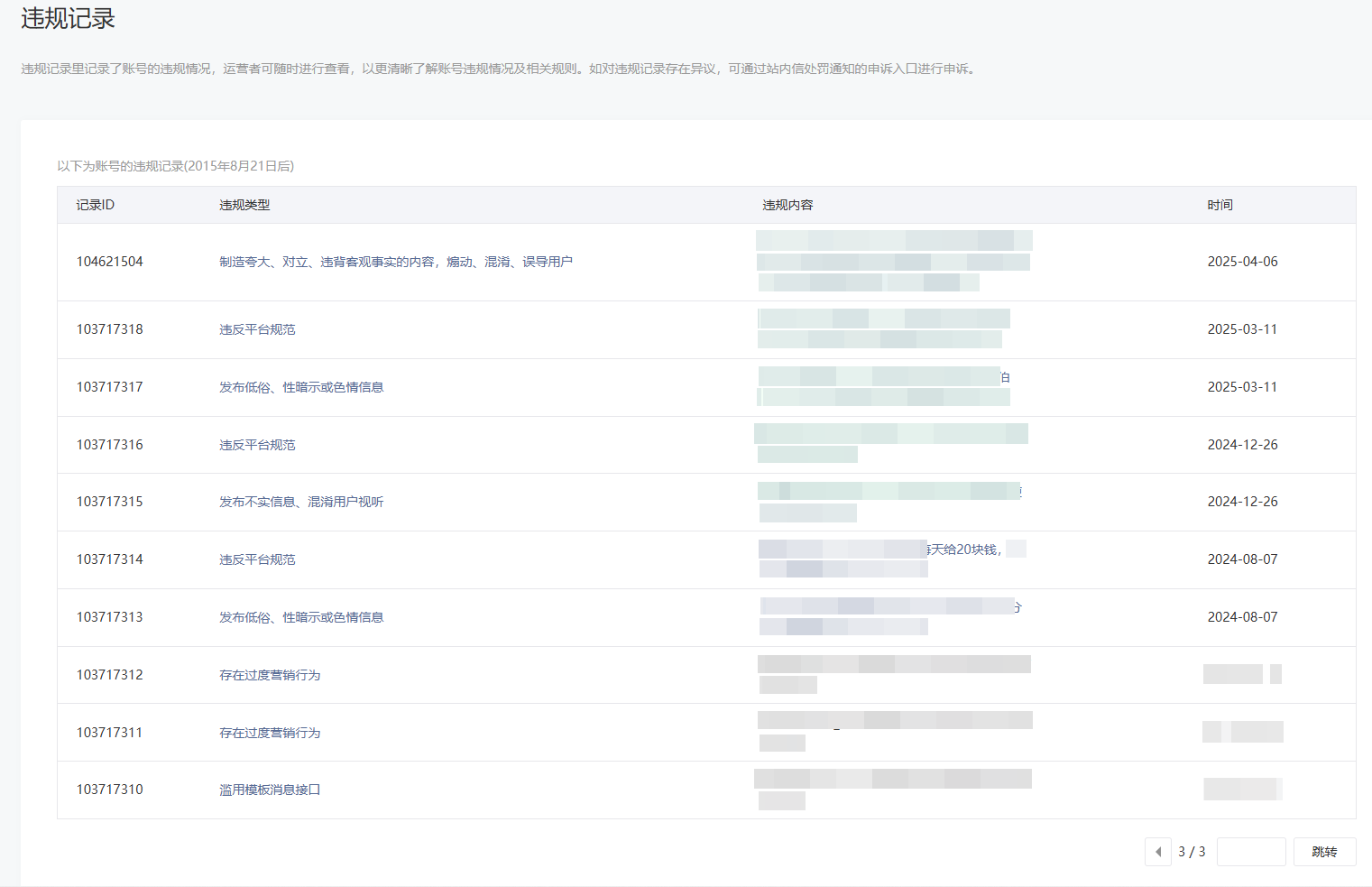Screen dimensions: 1372x887
Task: Click date 2024-08-07 in row 103717313
Action: pyautogui.click(x=1242, y=617)
